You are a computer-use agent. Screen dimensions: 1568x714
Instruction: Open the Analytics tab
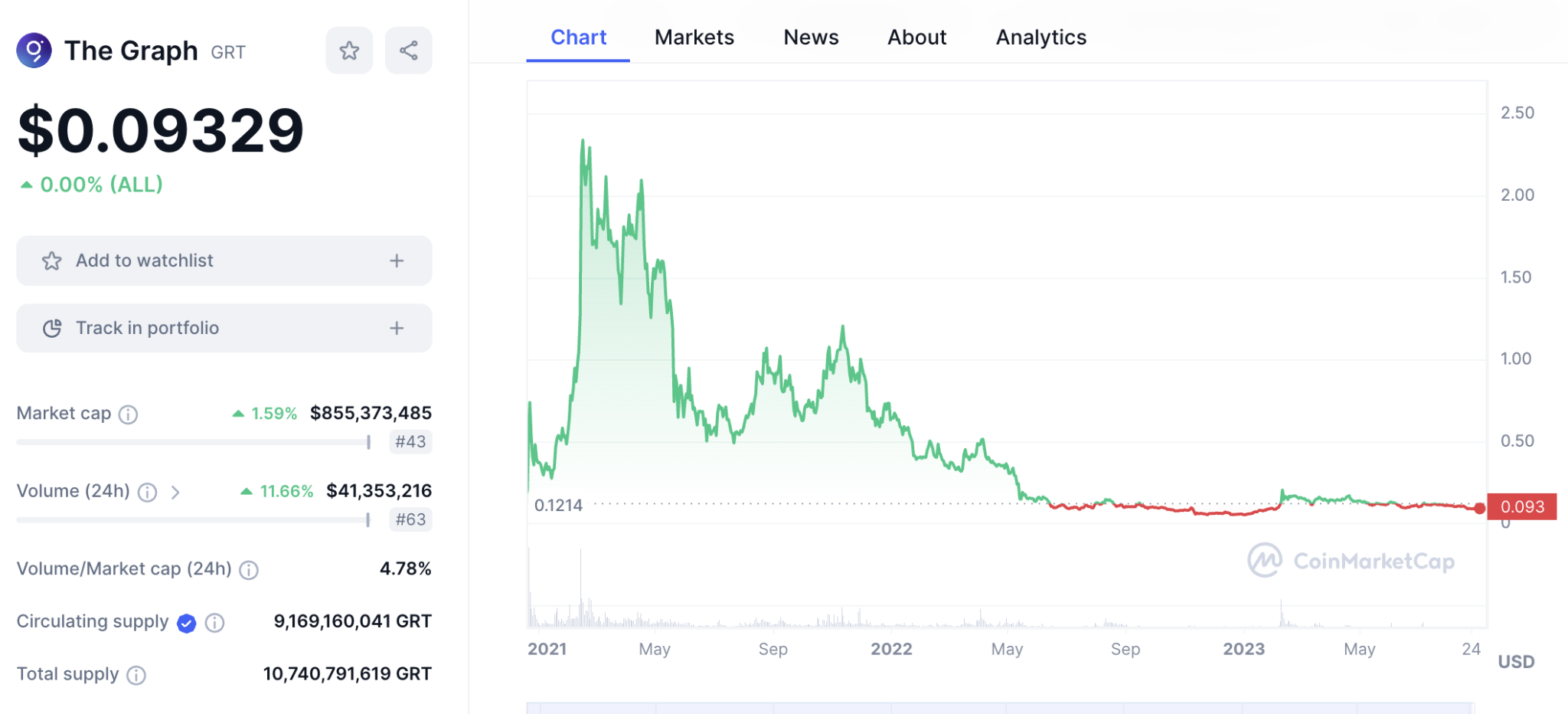[1041, 37]
